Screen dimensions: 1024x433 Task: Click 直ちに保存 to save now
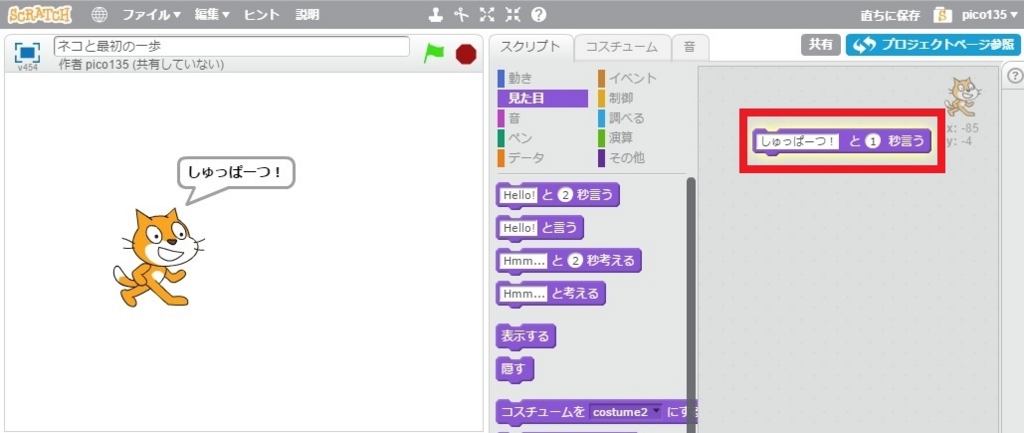[891, 14]
